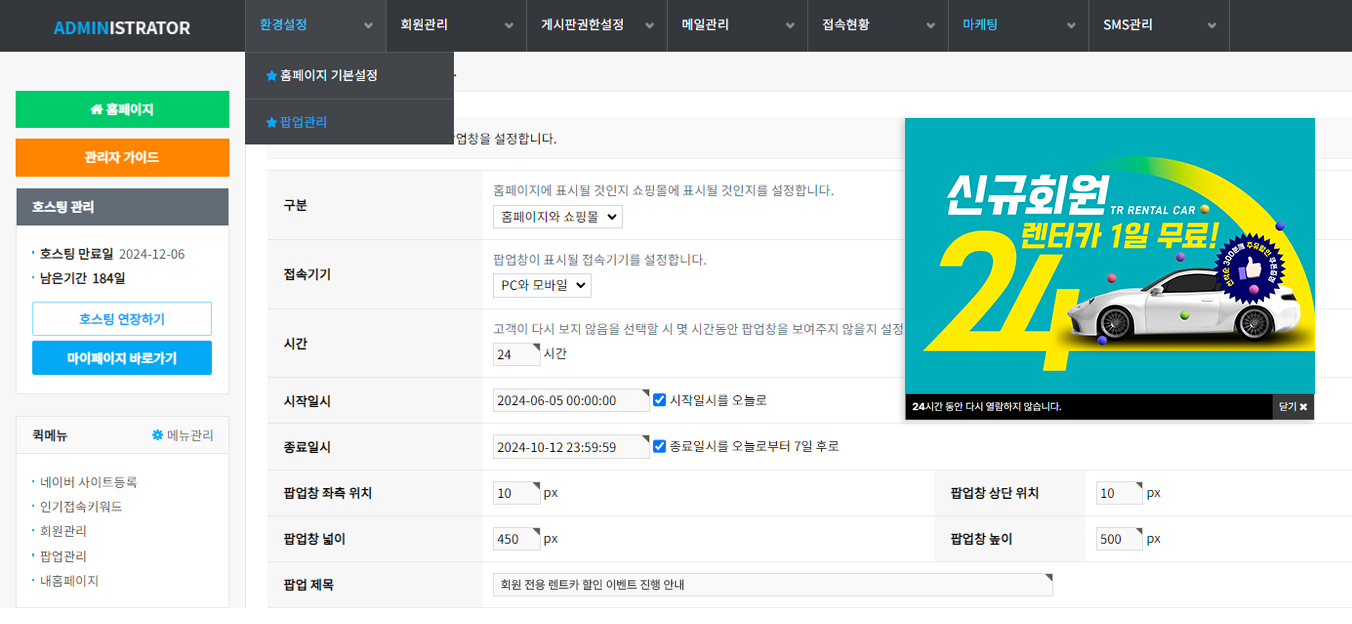Open the SMS관리 top menu

[1159, 25]
